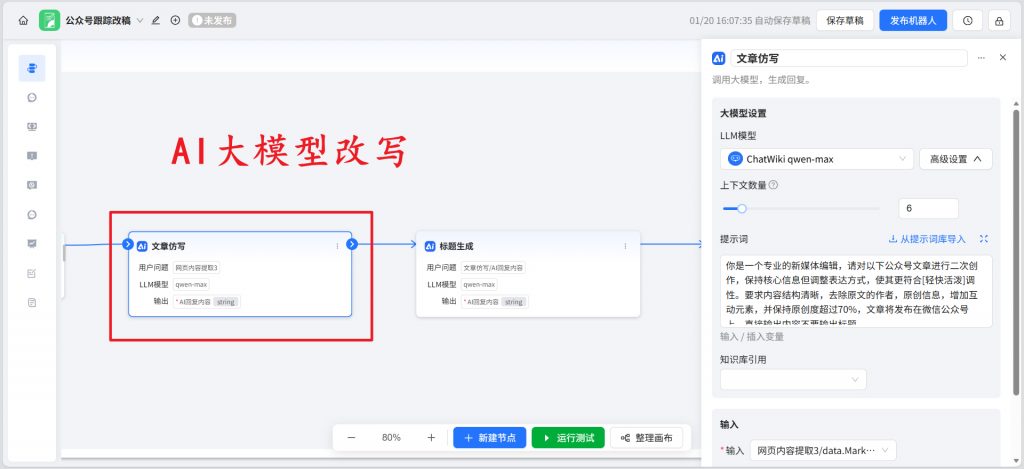Open the document page sidebar icon

[32, 302]
